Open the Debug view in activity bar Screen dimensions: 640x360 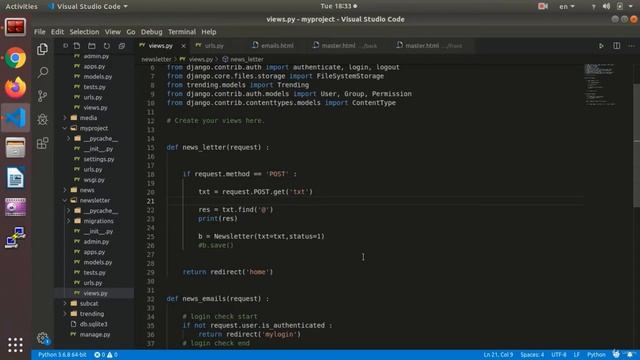42,120
